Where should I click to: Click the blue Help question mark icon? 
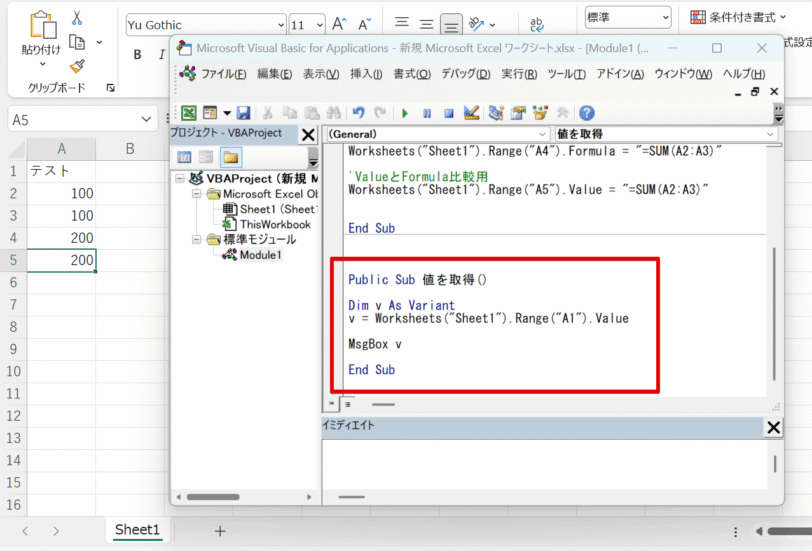tap(587, 113)
